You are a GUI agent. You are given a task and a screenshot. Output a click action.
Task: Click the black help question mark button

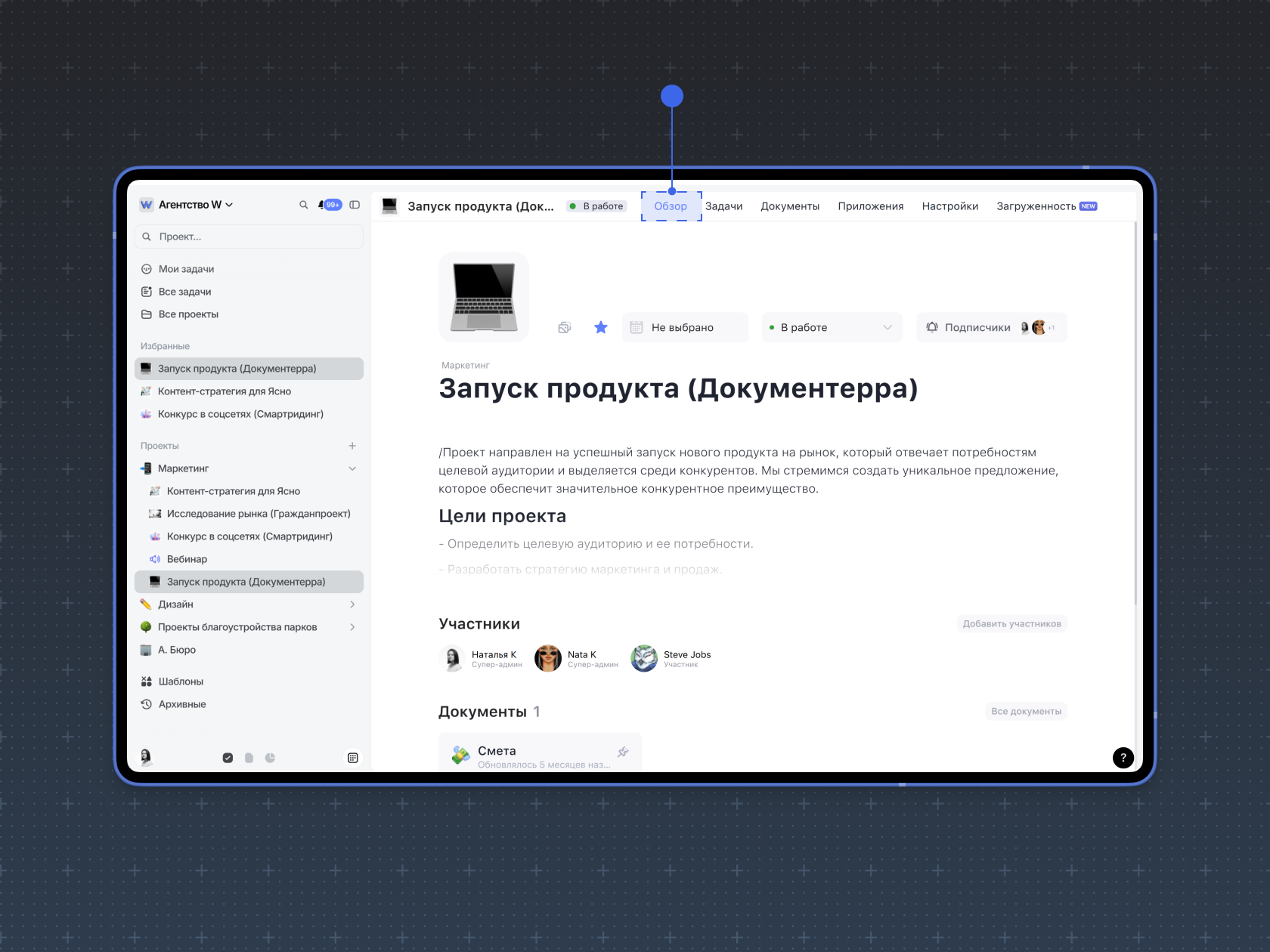[1123, 758]
